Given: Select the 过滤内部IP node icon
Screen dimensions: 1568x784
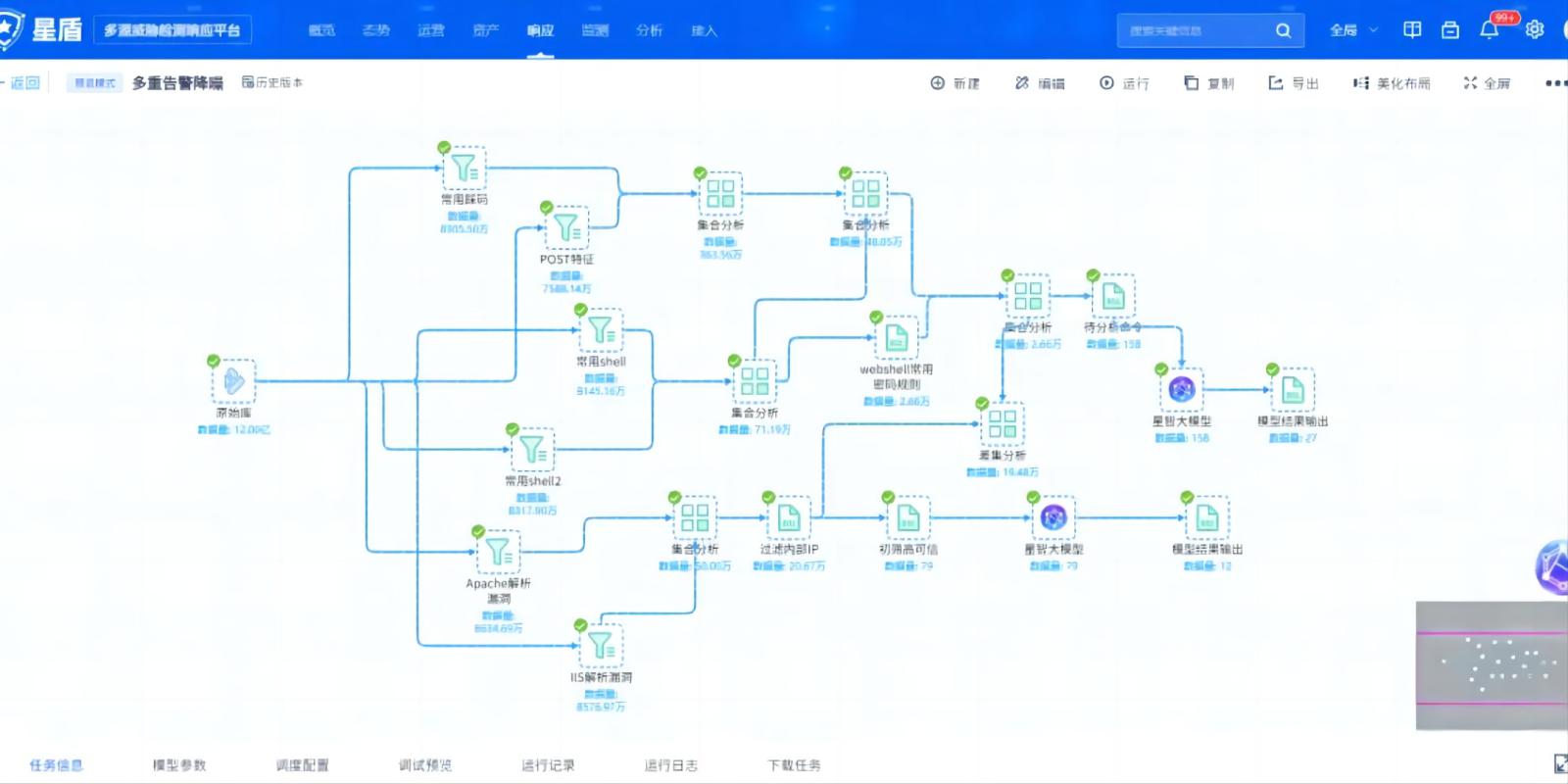Looking at the screenshot, I should coord(789,518).
